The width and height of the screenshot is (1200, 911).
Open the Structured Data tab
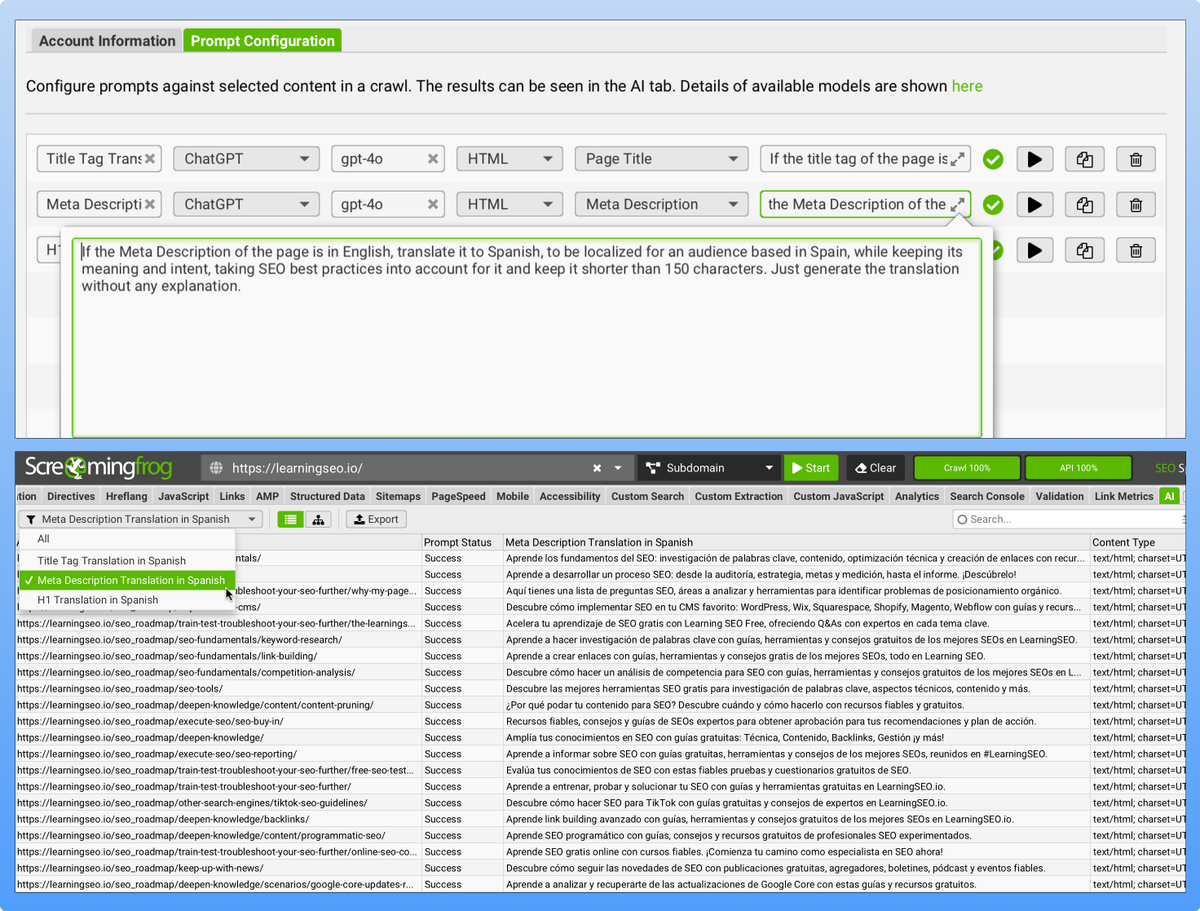click(x=327, y=495)
